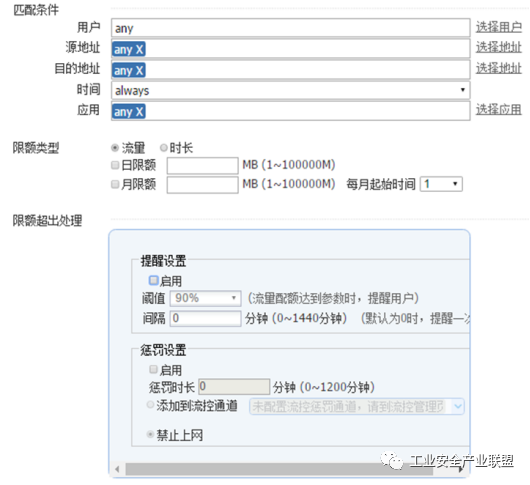Tick 启用 under 惩罚设置
The width and height of the screenshot is (530, 485).
[153, 369]
